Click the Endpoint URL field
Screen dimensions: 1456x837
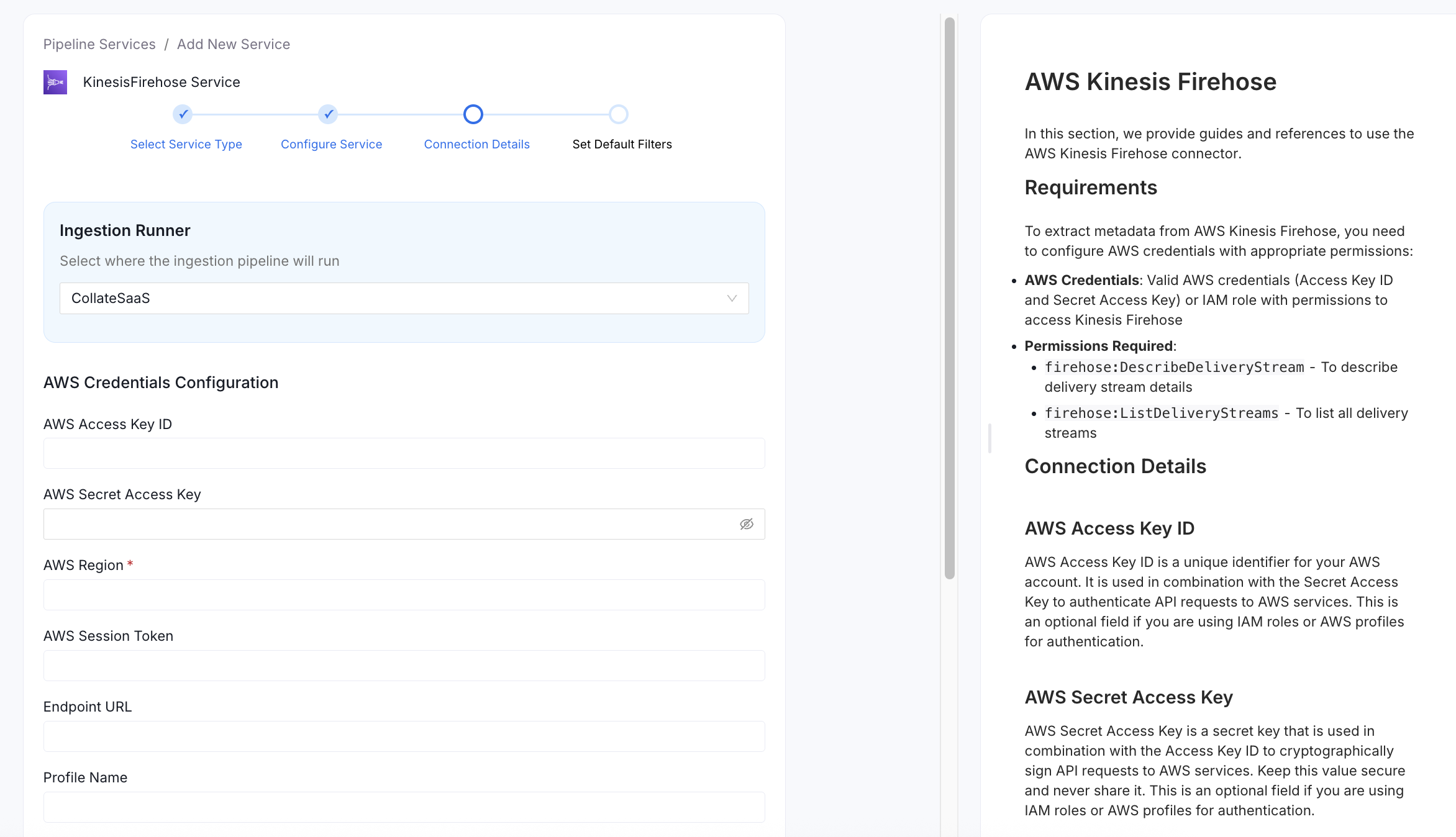coord(404,736)
